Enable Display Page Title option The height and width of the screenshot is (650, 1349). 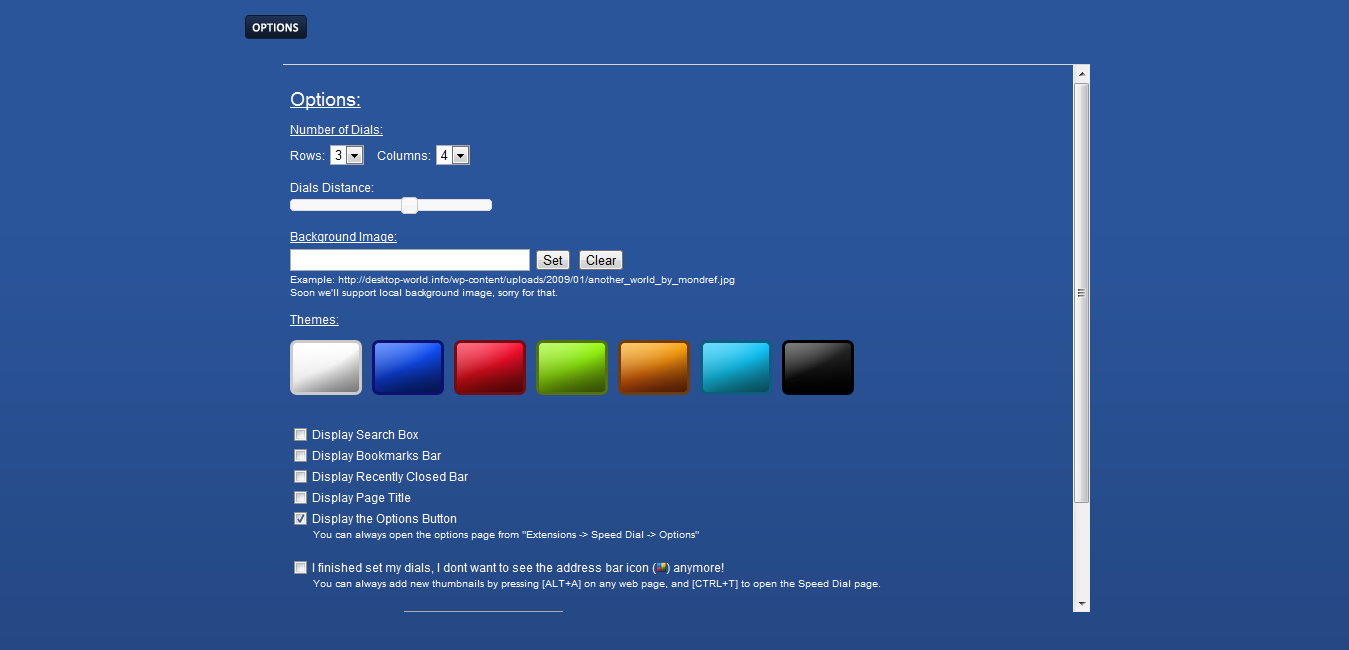(300, 498)
